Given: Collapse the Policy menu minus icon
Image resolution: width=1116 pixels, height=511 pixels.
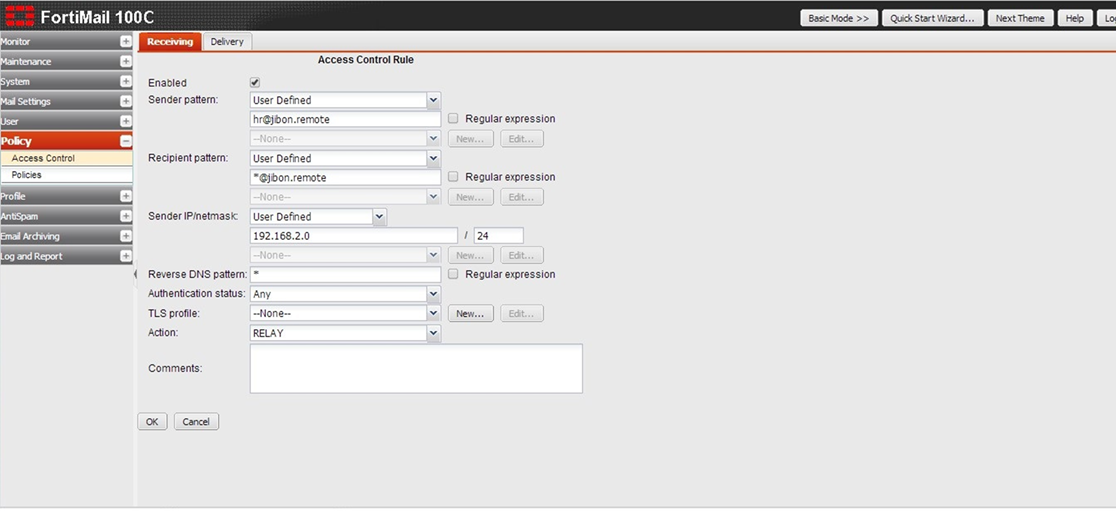Looking at the screenshot, I should (x=126, y=141).
